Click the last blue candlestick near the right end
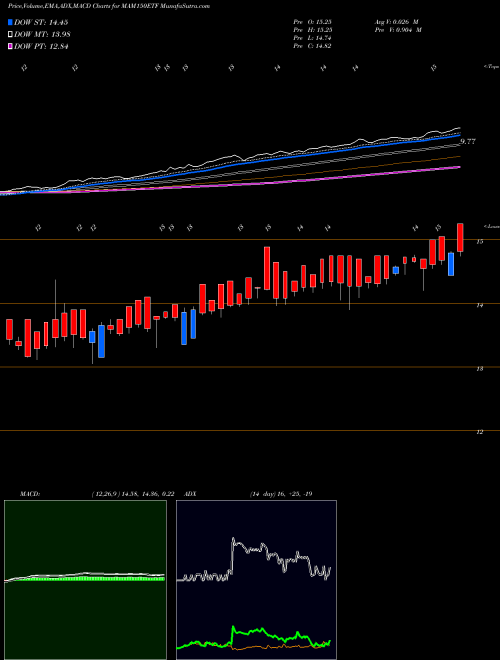 tap(451, 264)
